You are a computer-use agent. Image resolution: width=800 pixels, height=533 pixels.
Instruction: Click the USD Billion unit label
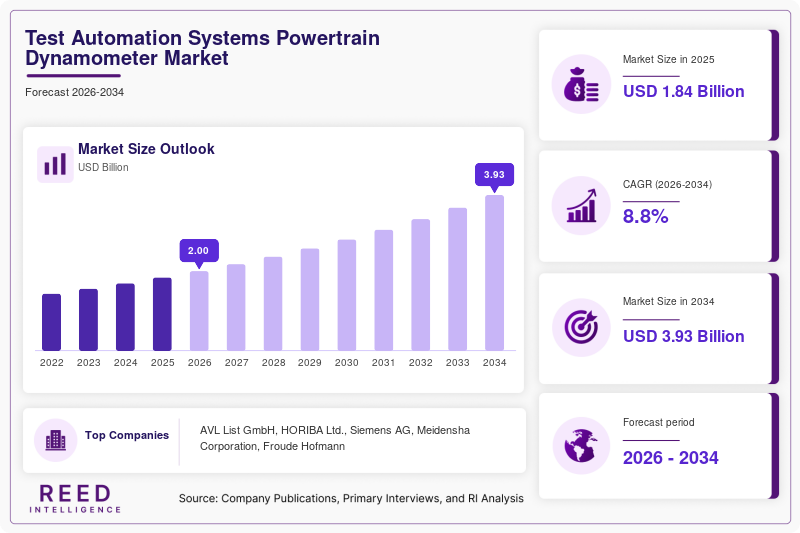[103, 167]
